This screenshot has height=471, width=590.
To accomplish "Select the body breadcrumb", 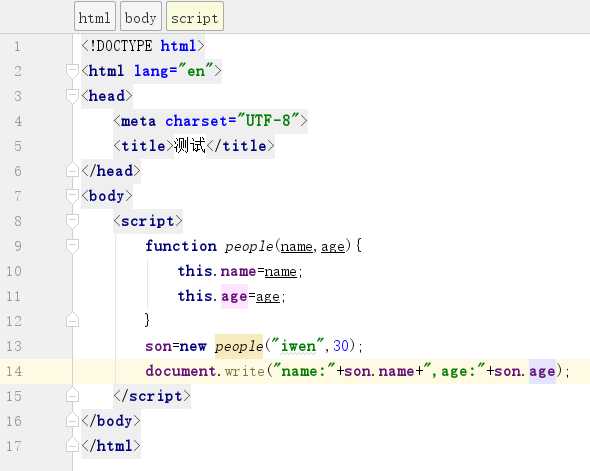I will point(141,16).
